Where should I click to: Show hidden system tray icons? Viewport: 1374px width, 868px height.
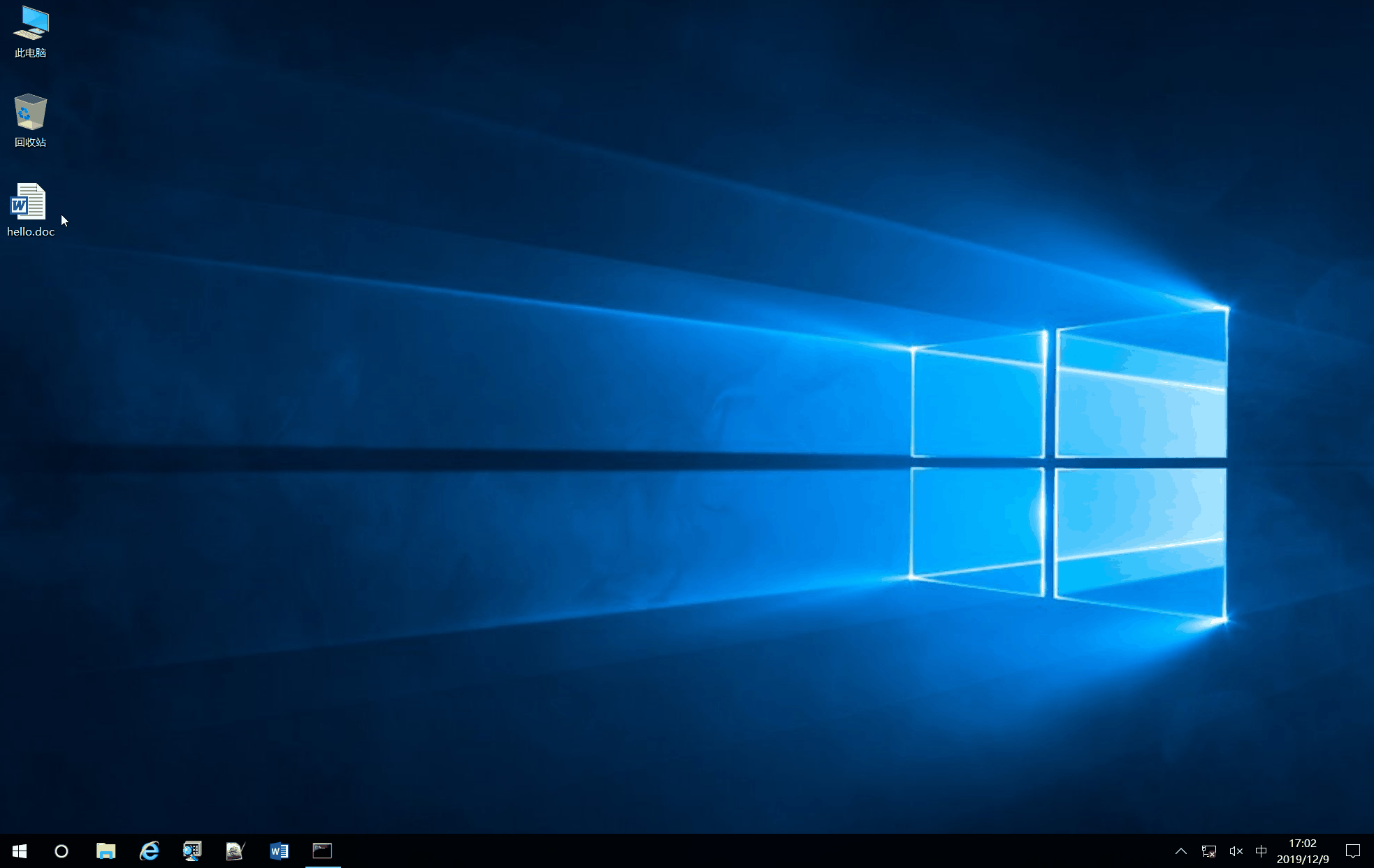click(x=1181, y=851)
